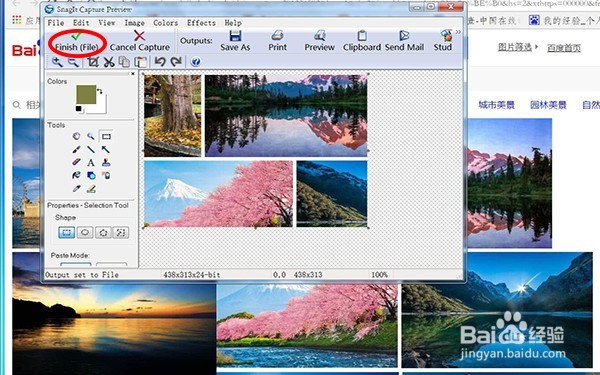Viewport: 600px width, 375px height.
Task: Select Preview output icon
Action: pyautogui.click(x=320, y=42)
